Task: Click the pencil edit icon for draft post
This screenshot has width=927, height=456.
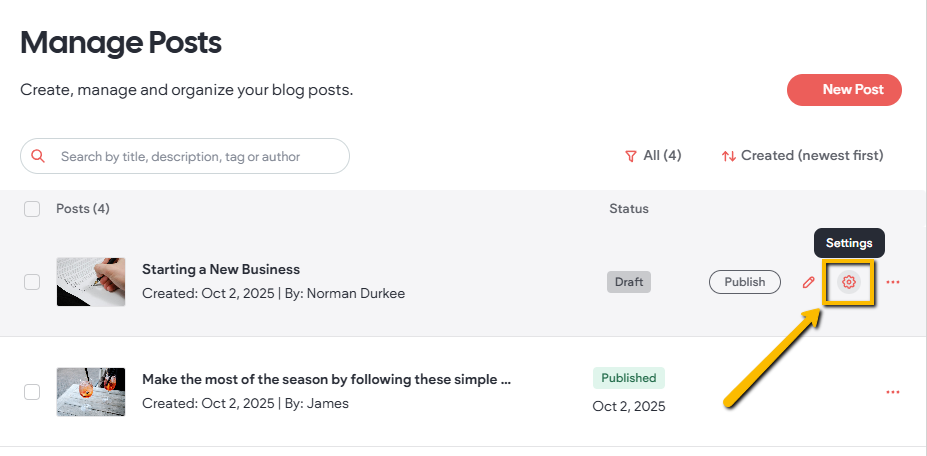Action: click(809, 282)
